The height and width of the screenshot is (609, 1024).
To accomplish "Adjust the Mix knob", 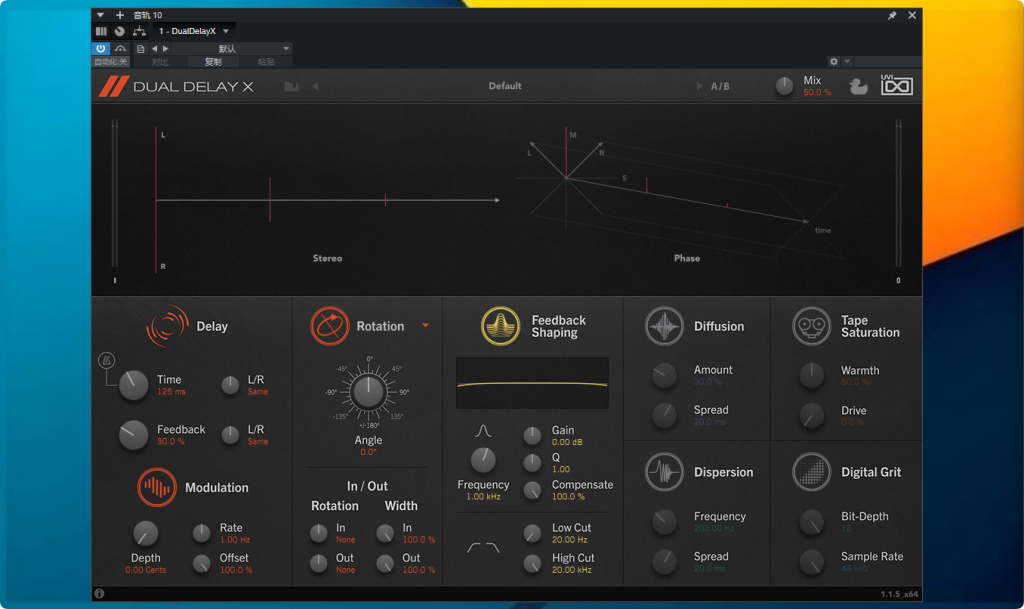I will (x=784, y=86).
